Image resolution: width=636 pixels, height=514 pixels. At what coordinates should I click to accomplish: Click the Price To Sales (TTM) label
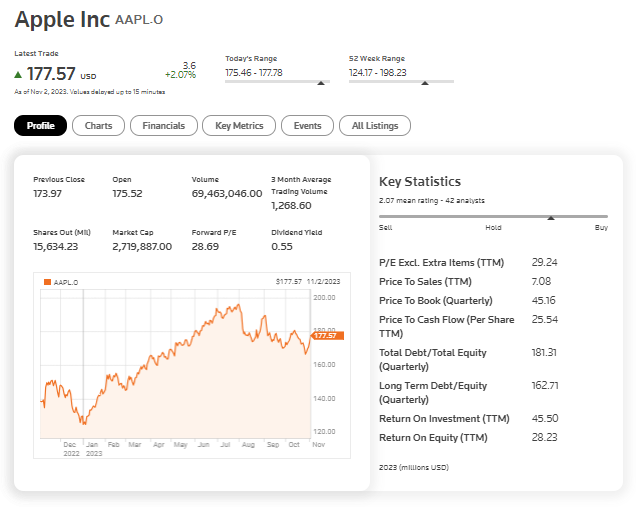pyautogui.click(x=425, y=282)
